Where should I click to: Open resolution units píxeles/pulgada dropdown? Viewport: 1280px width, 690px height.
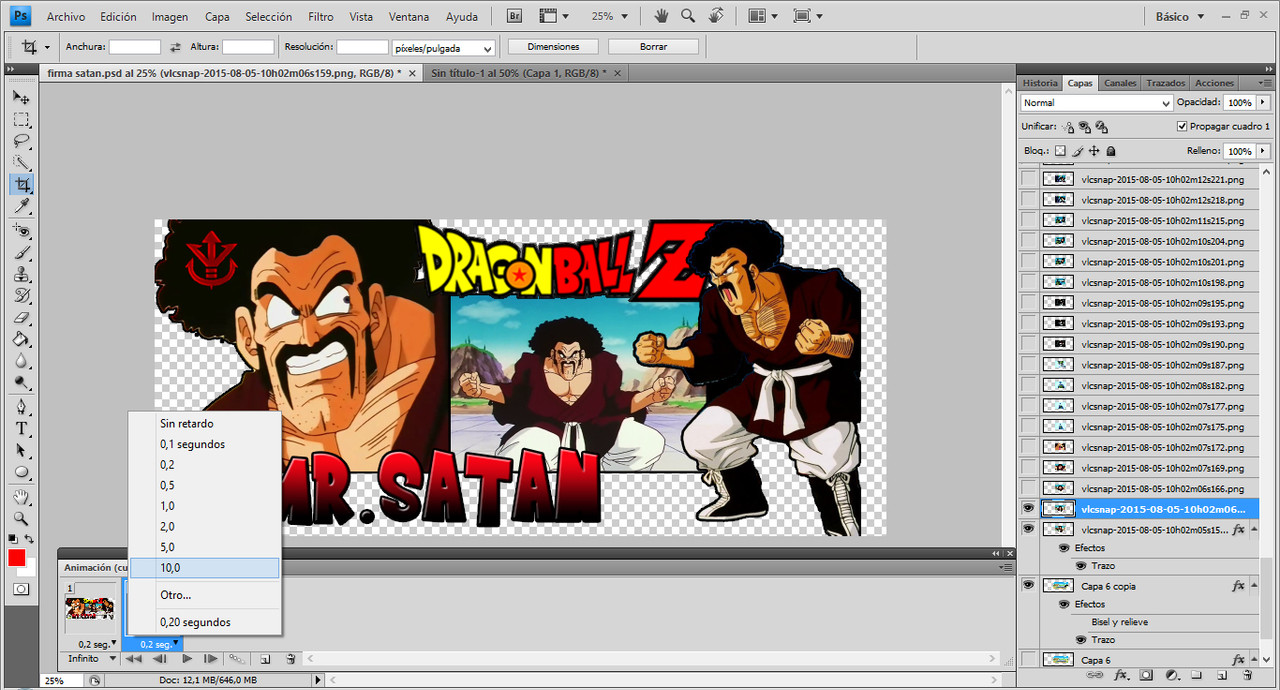tap(444, 48)
